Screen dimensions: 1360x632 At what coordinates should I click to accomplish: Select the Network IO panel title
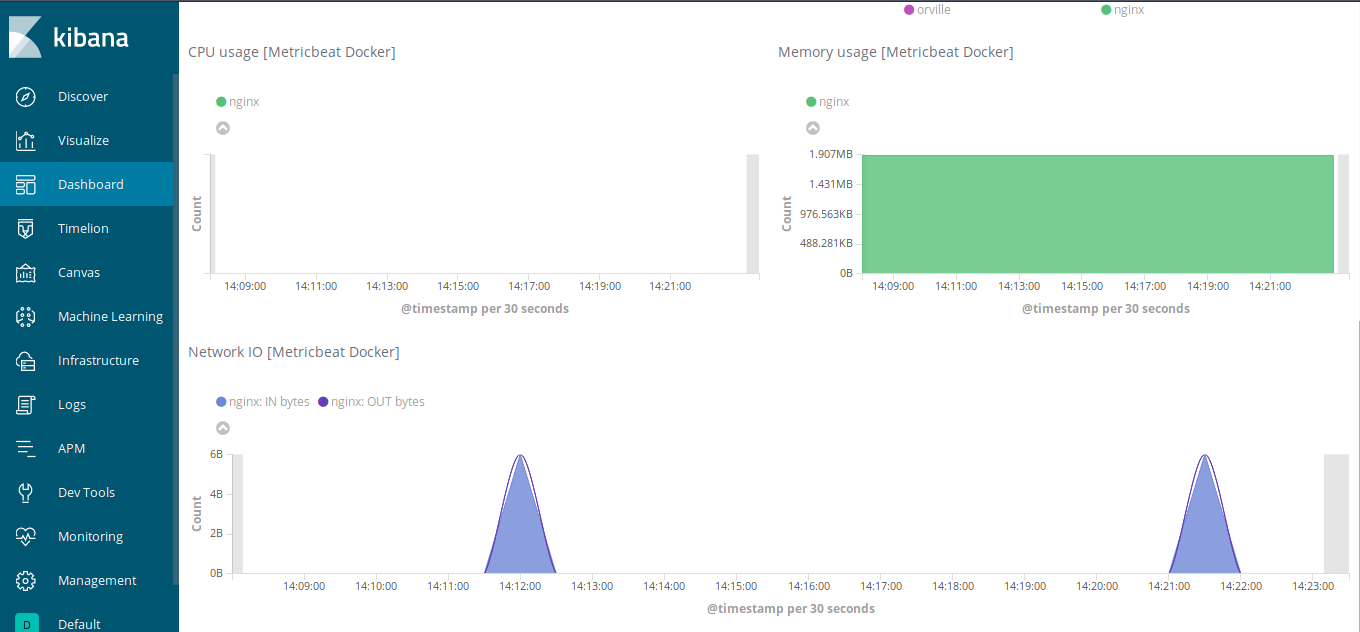(293, 351)
